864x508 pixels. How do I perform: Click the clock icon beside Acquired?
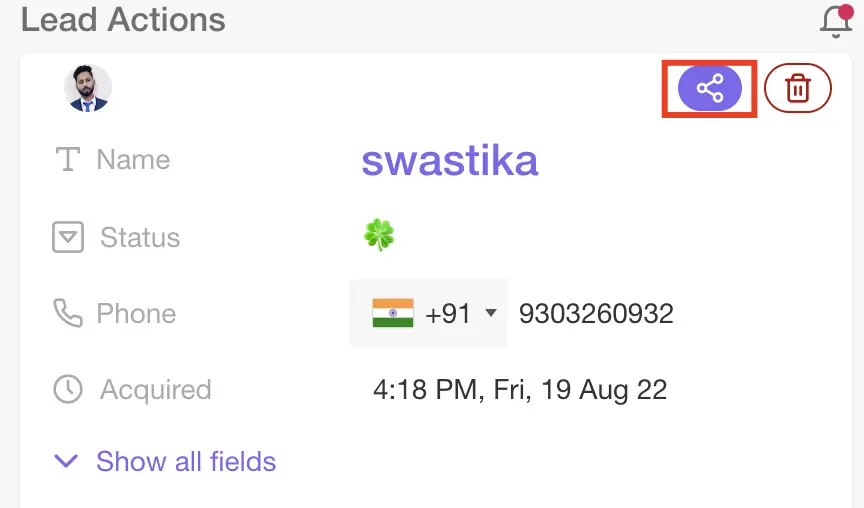[x=67, y=389]
